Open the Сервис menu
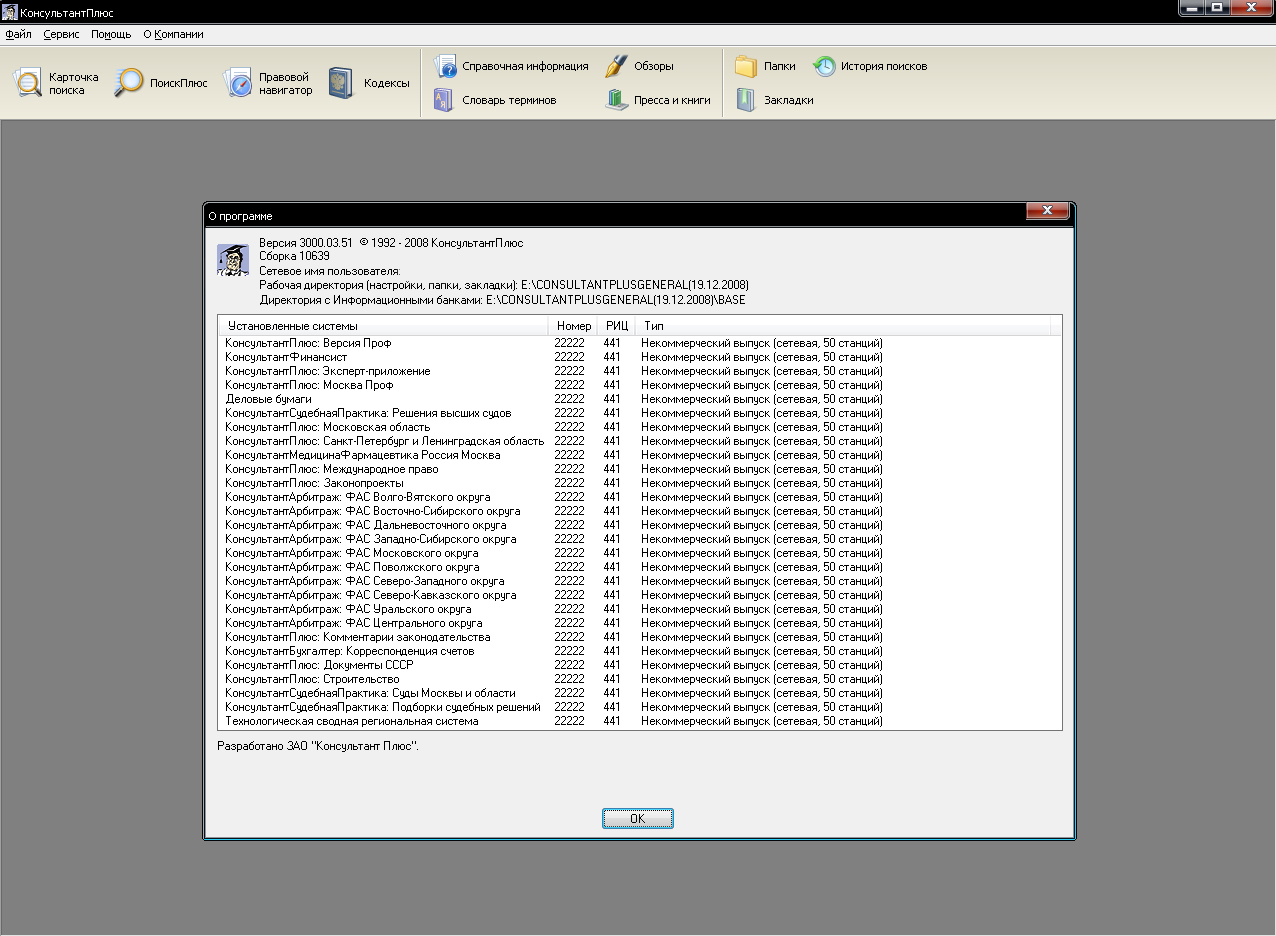Viewport: 1276px width, 936px height. [61, 34]
